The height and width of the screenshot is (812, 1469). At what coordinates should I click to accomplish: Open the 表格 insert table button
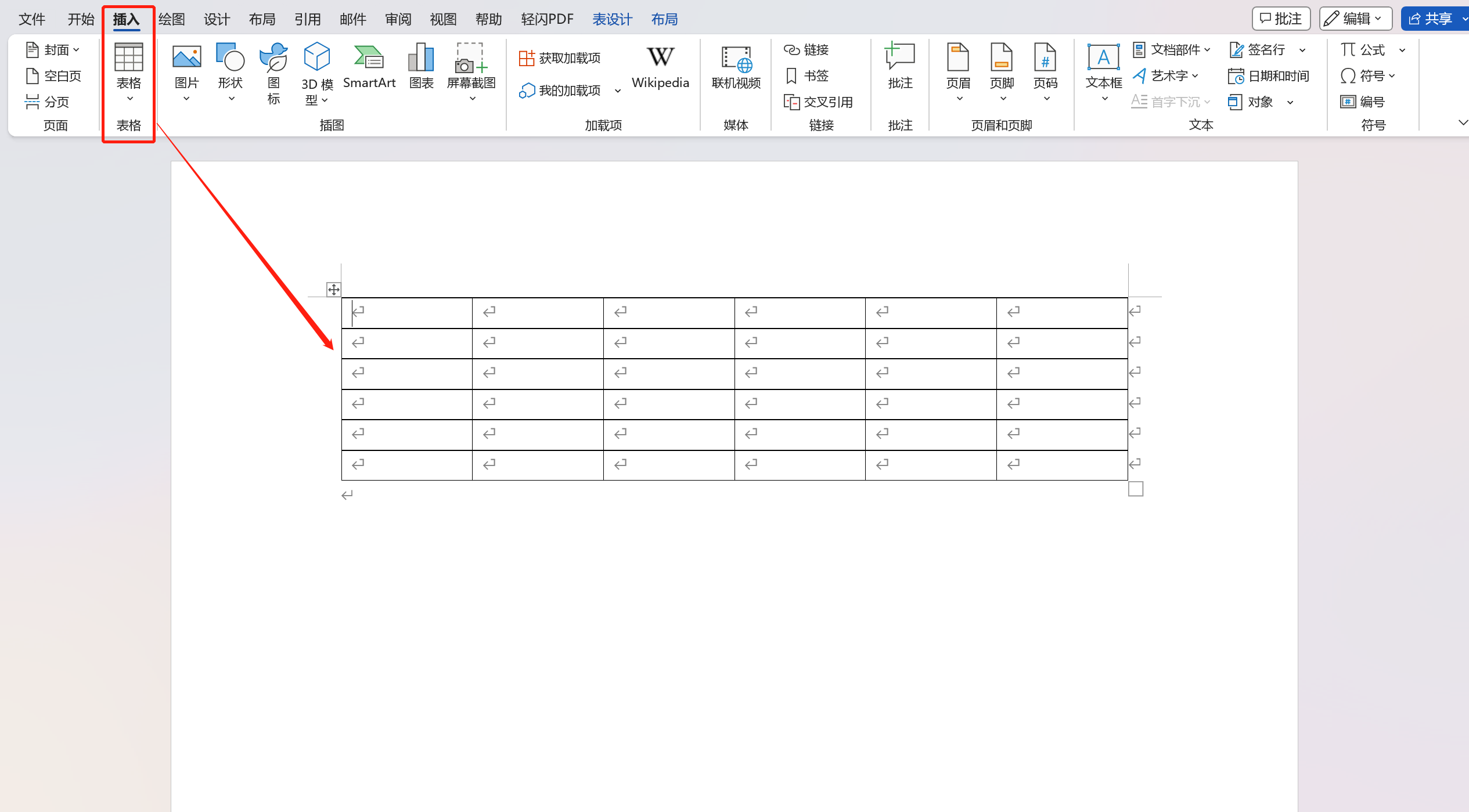pos(128,73)
